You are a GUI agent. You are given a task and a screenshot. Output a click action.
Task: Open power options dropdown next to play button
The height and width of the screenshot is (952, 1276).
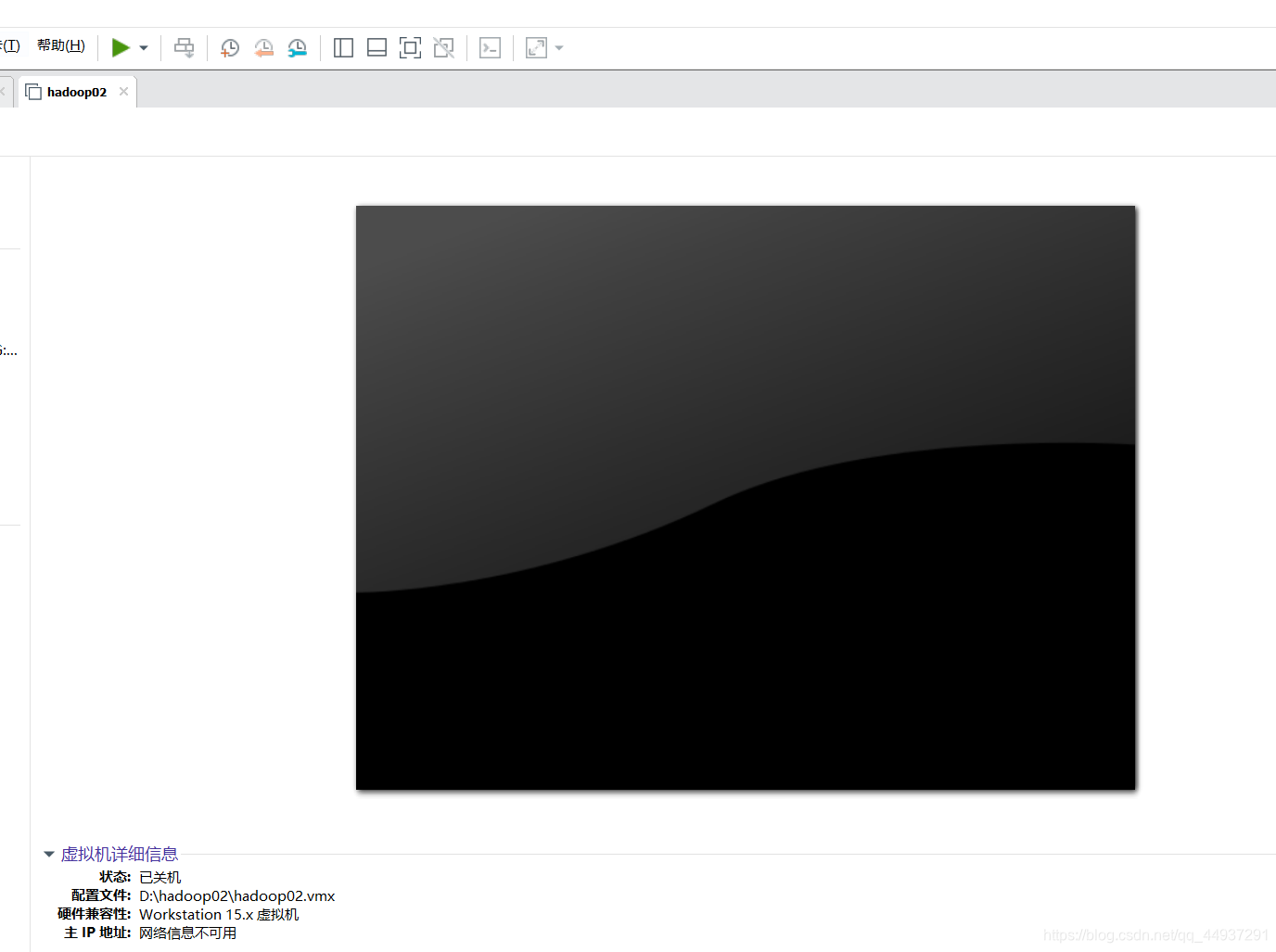[144, 48]
